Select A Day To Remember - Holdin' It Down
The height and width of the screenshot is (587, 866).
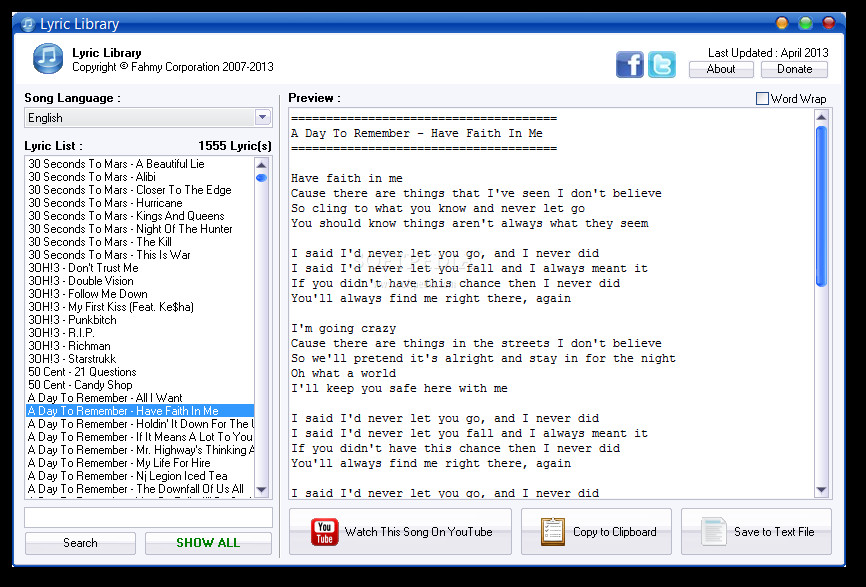(141, 424)
